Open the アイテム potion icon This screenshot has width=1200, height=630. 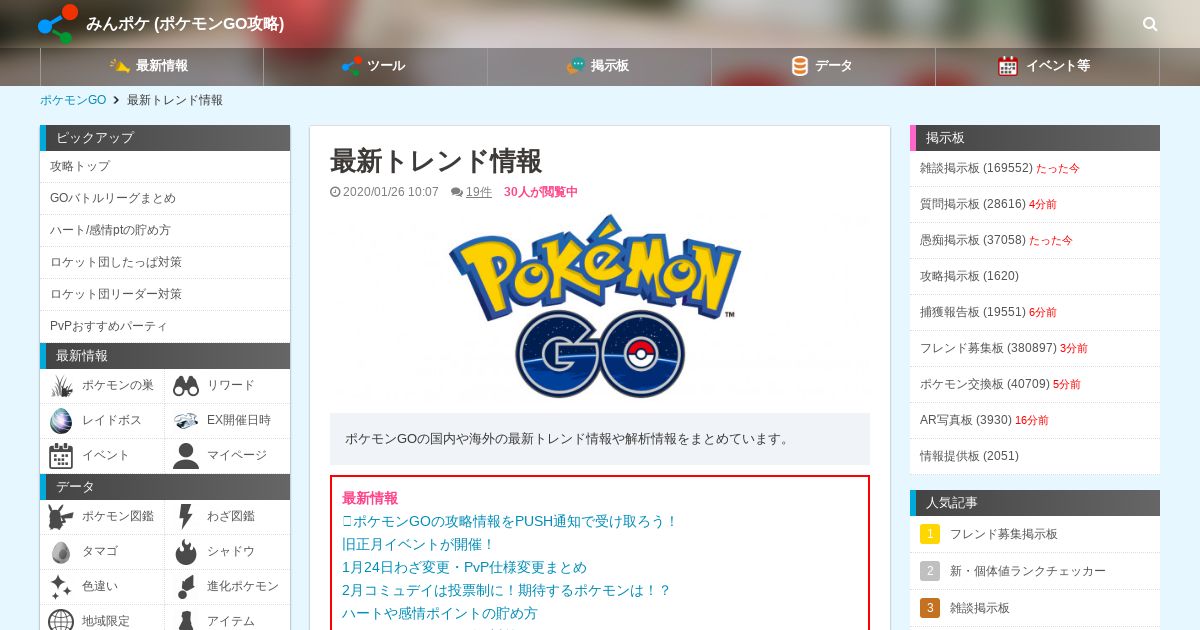(186, 621)
